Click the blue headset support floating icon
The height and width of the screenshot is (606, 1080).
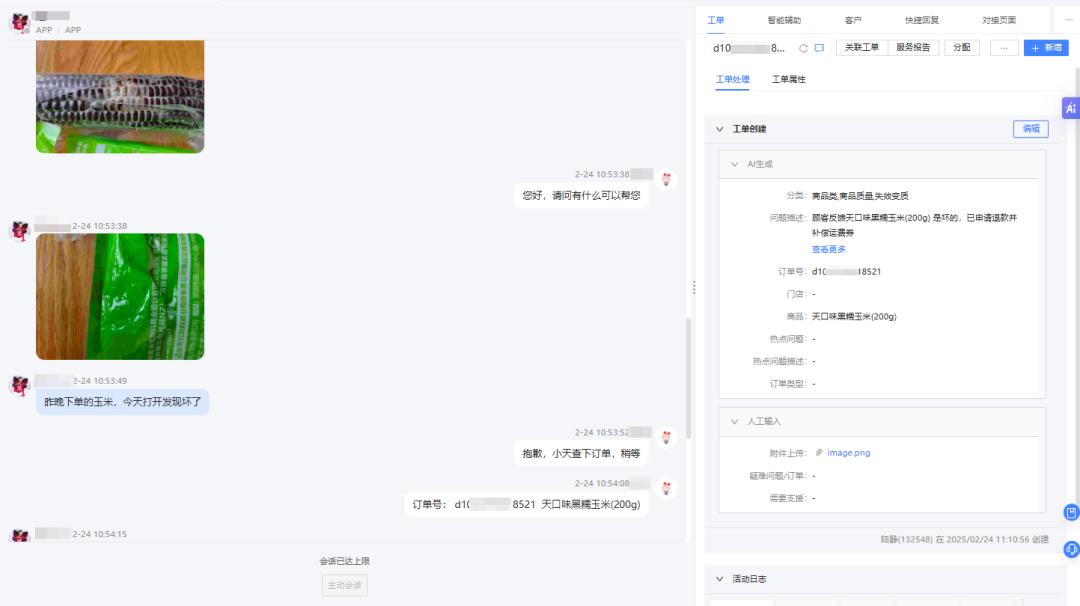pos(1071,548)
